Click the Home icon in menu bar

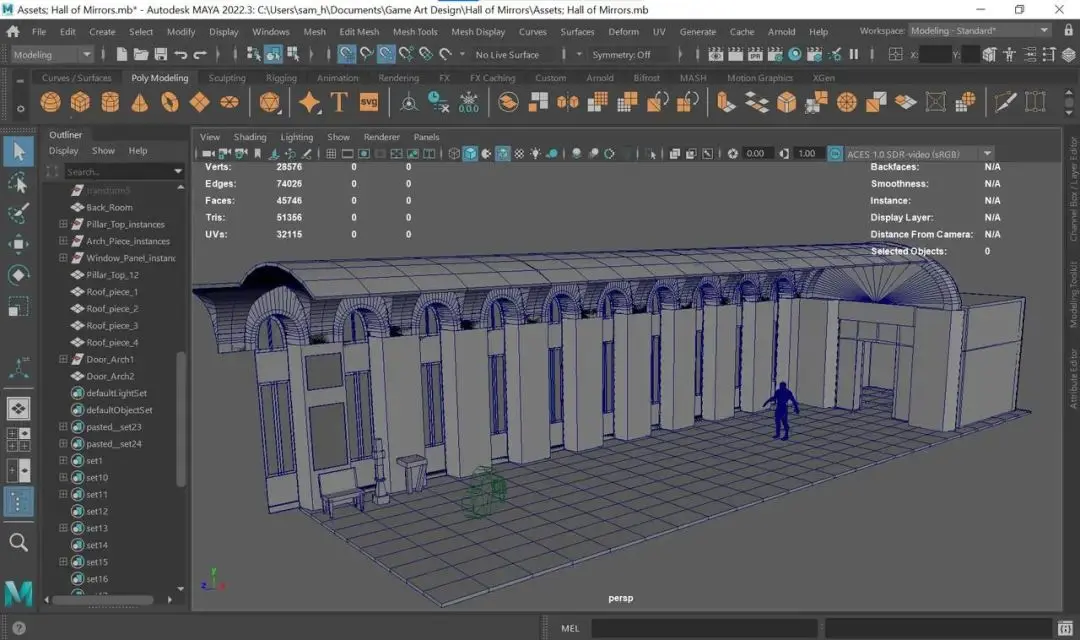12,32
